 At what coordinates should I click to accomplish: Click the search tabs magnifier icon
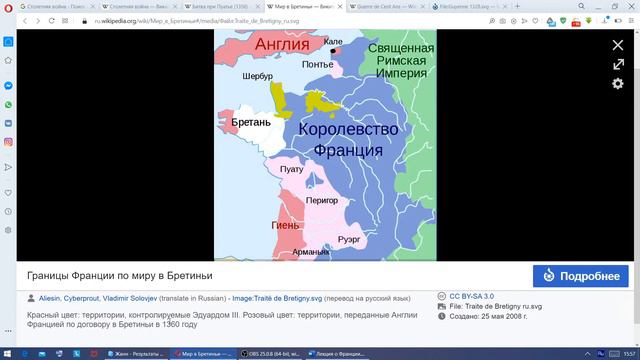pos(581,6)
